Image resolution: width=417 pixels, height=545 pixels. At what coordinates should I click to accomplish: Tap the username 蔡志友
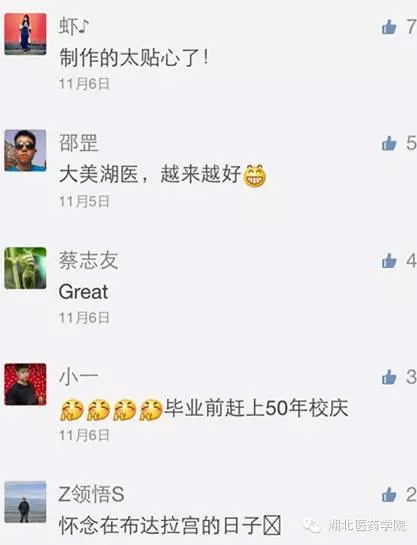click(x=89, y=260)
